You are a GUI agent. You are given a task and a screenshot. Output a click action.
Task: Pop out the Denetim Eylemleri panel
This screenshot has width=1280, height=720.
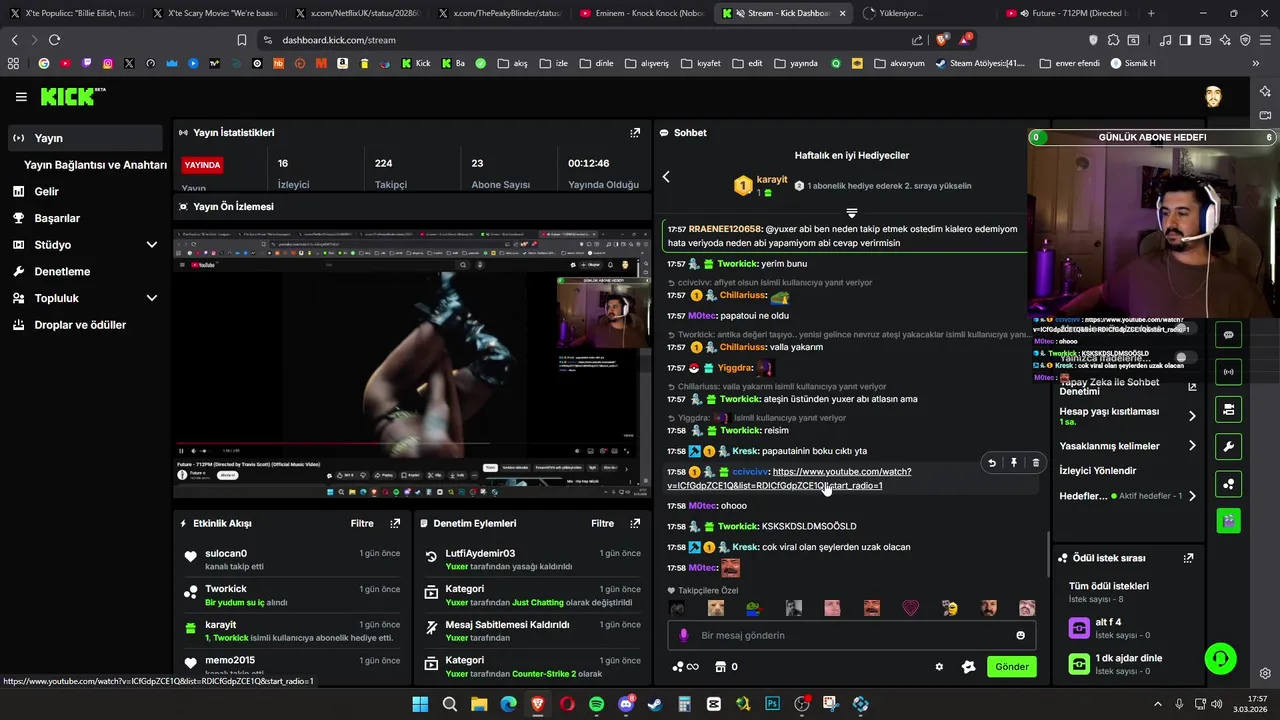click(635, 523)
